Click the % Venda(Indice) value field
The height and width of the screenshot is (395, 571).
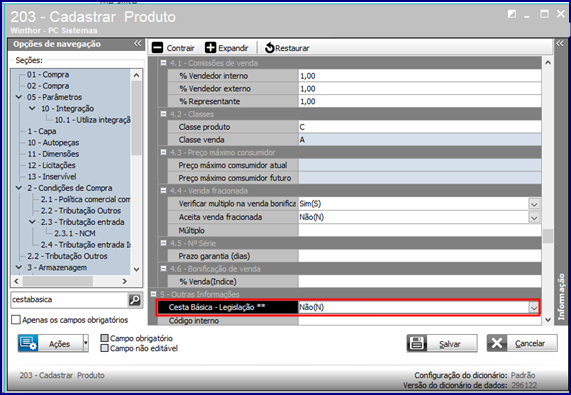420,281
